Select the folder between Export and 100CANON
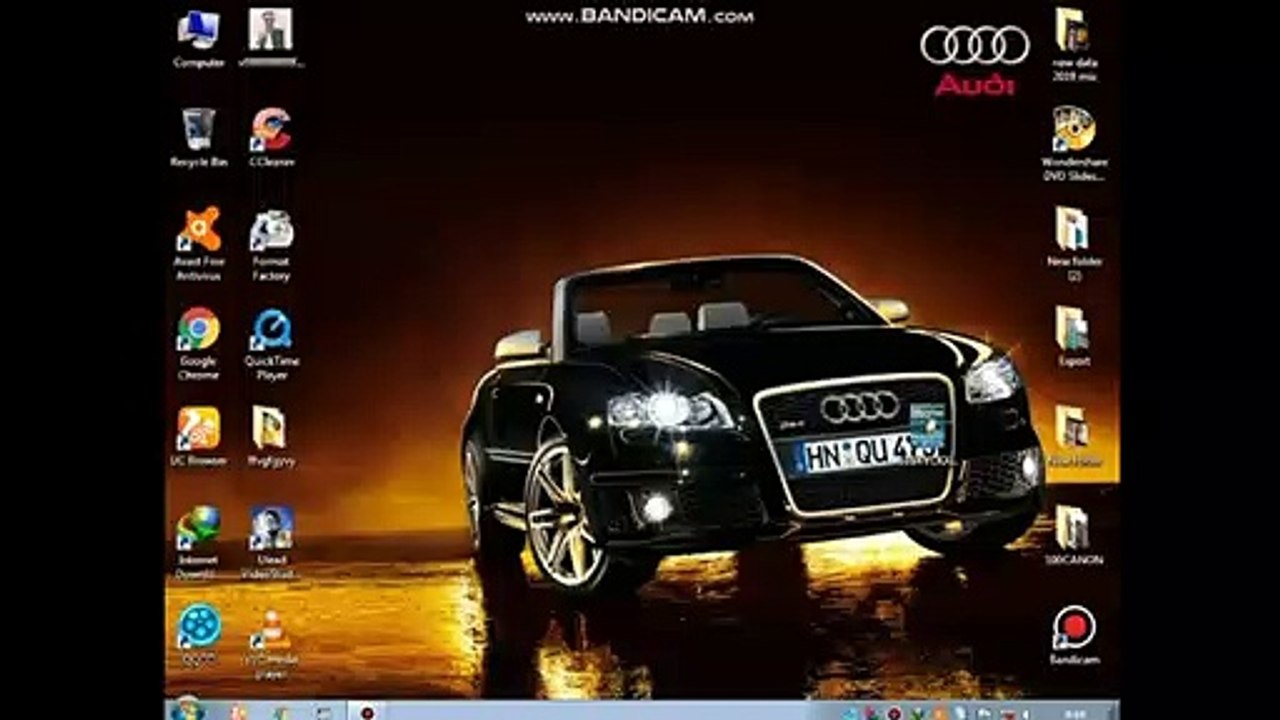Image resolution: width=1280 pixels, height=720 pixels. (x=1074, y=437)
